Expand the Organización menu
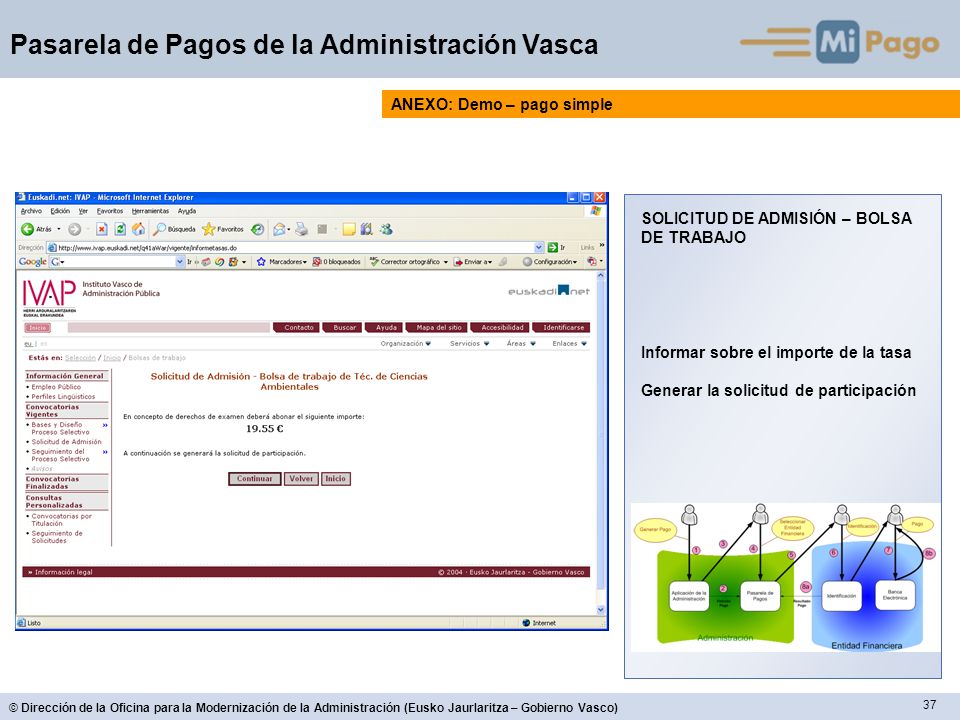 click(406, 343)
